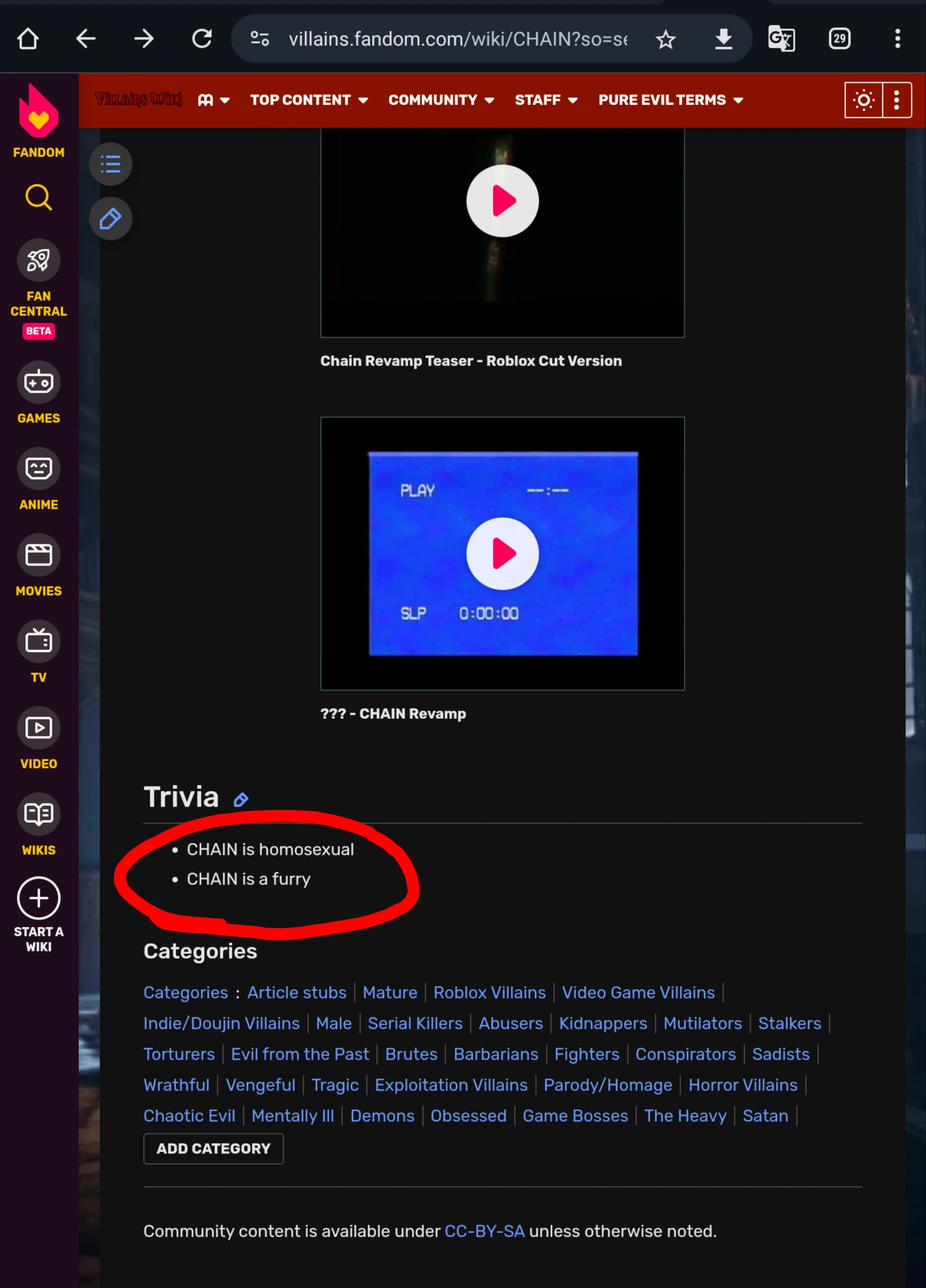Expand Top Content menu
The width and height of the screenshot is (926, 1288).
[x=309, y=100]
